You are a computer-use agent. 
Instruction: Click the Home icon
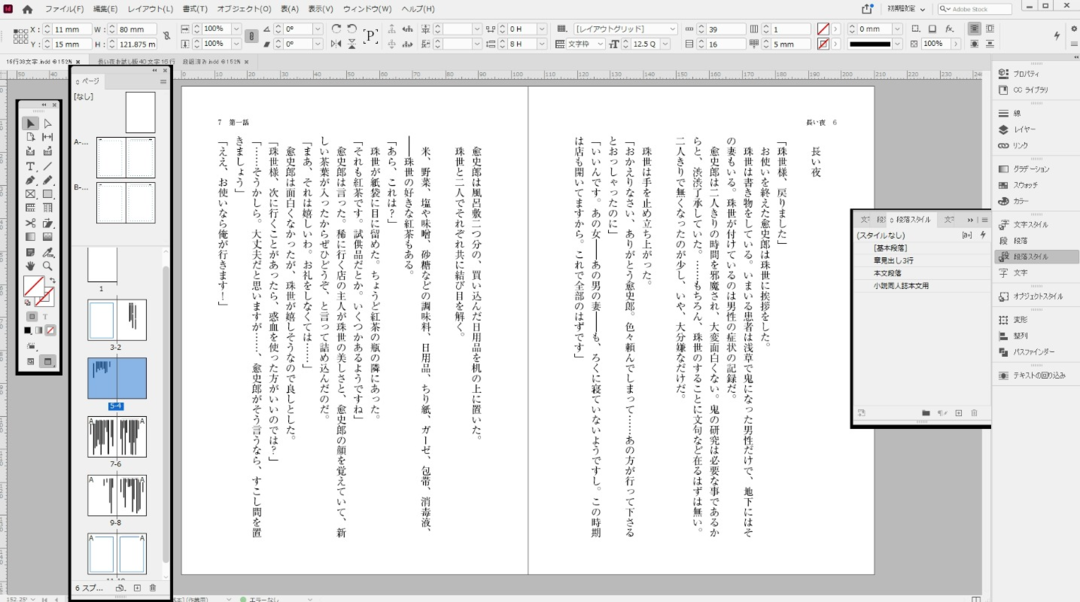[x=27, y=9]
